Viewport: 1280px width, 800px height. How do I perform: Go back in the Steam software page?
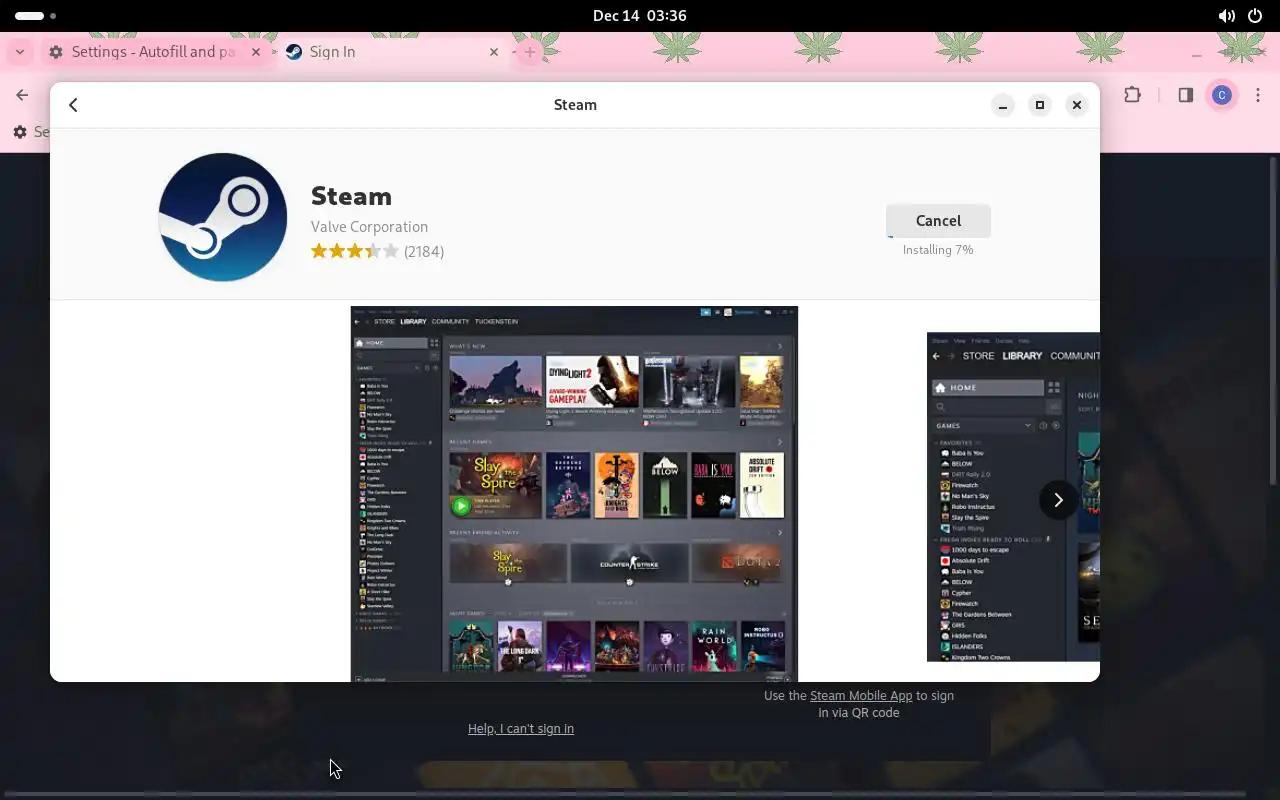coord(73,105)
